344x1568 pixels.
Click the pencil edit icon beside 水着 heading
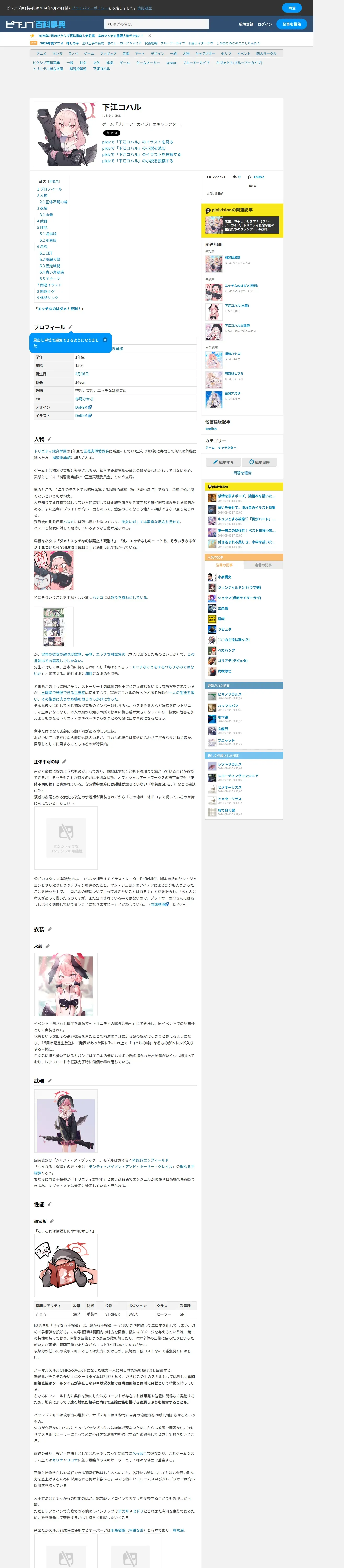(x=48, y=947)
